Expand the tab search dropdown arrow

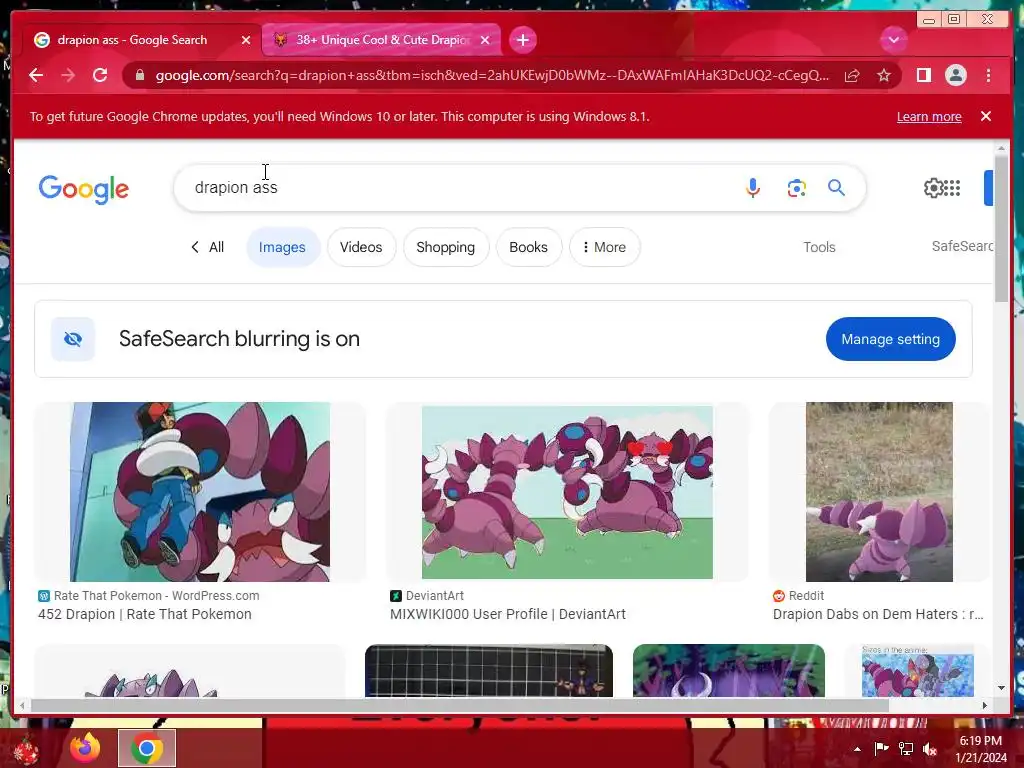pos(893,40)
